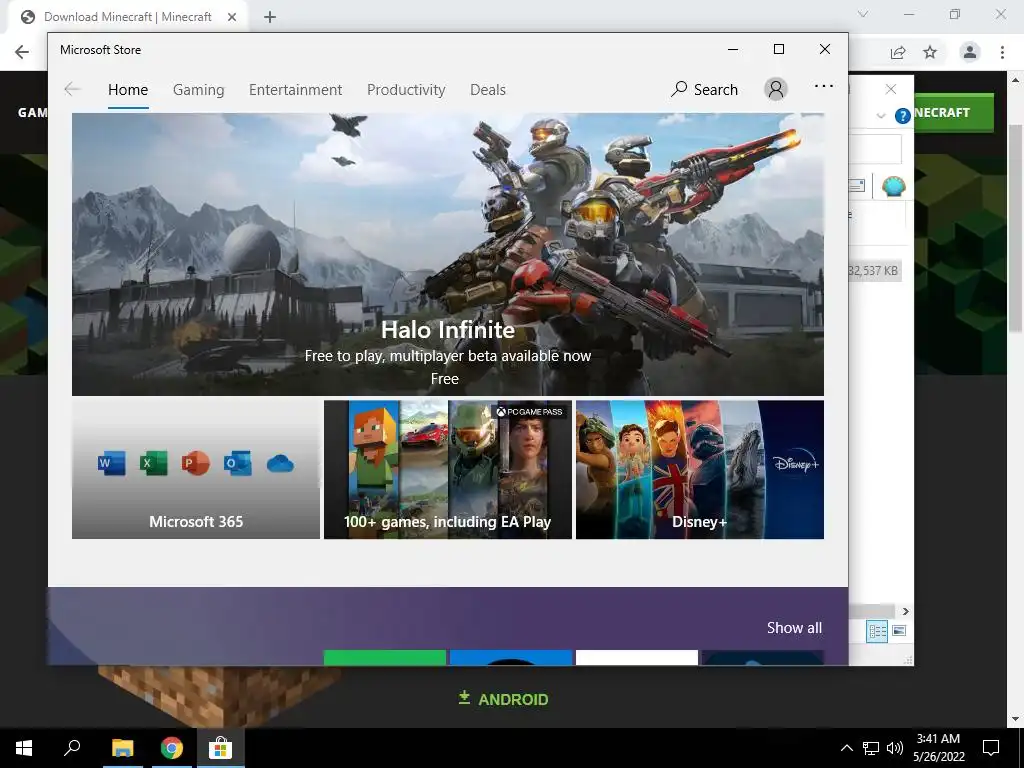Click the Outlook icon in Microsoft 365 tile
The height and width of the screenshot is (768, 1024).
238,464
